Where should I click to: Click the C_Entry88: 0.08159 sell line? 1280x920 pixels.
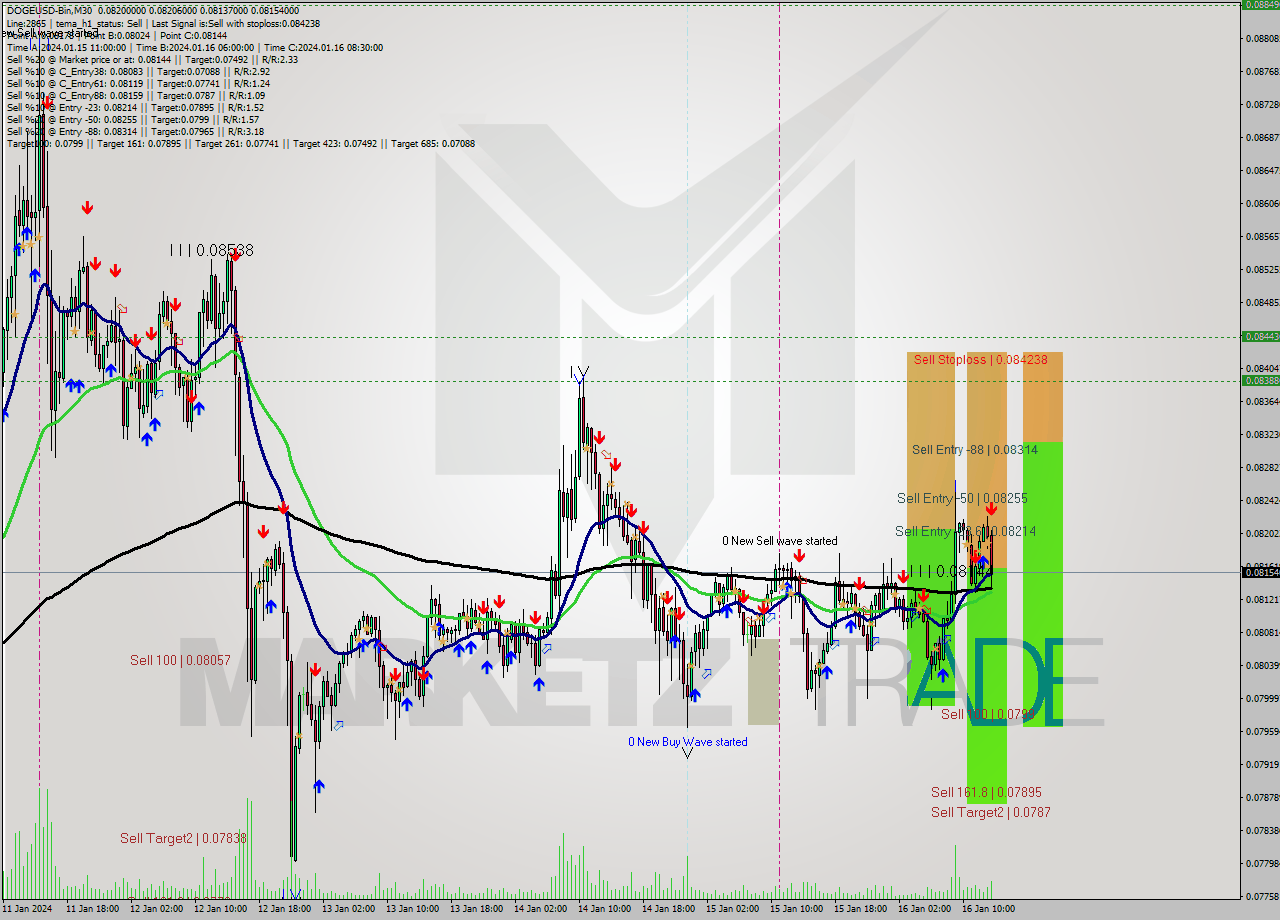click(136, 95)
